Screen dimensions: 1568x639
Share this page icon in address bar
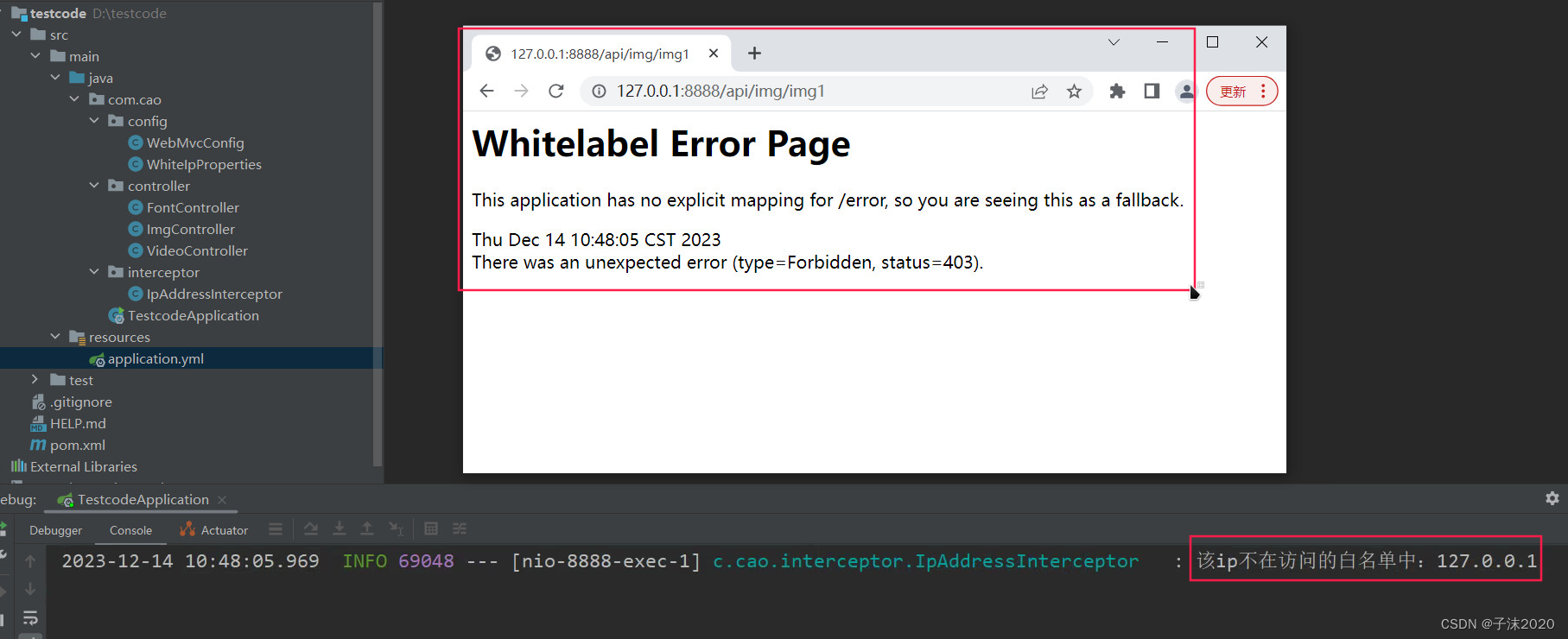[x=1039, y=91]
